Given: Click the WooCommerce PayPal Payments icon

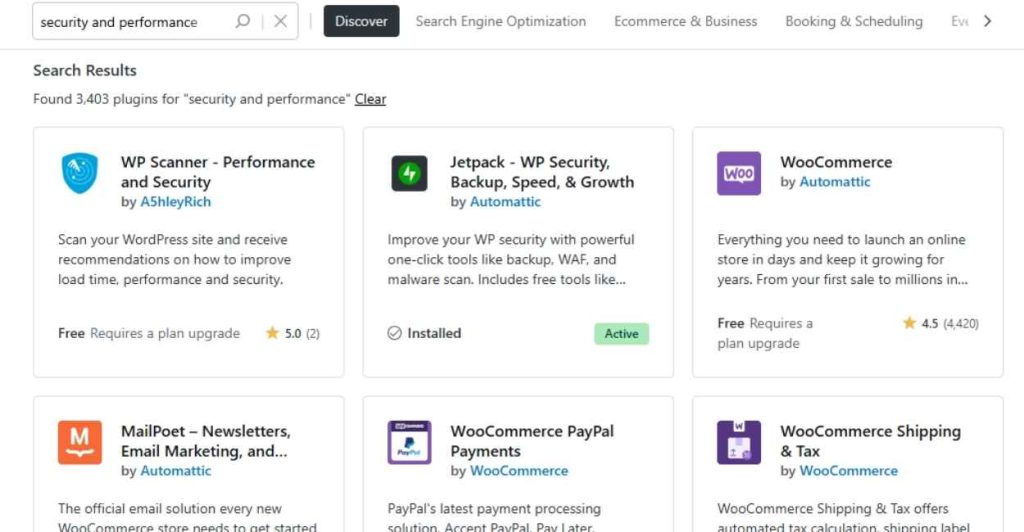Looking at the screenshot, I should pos(409,442).
